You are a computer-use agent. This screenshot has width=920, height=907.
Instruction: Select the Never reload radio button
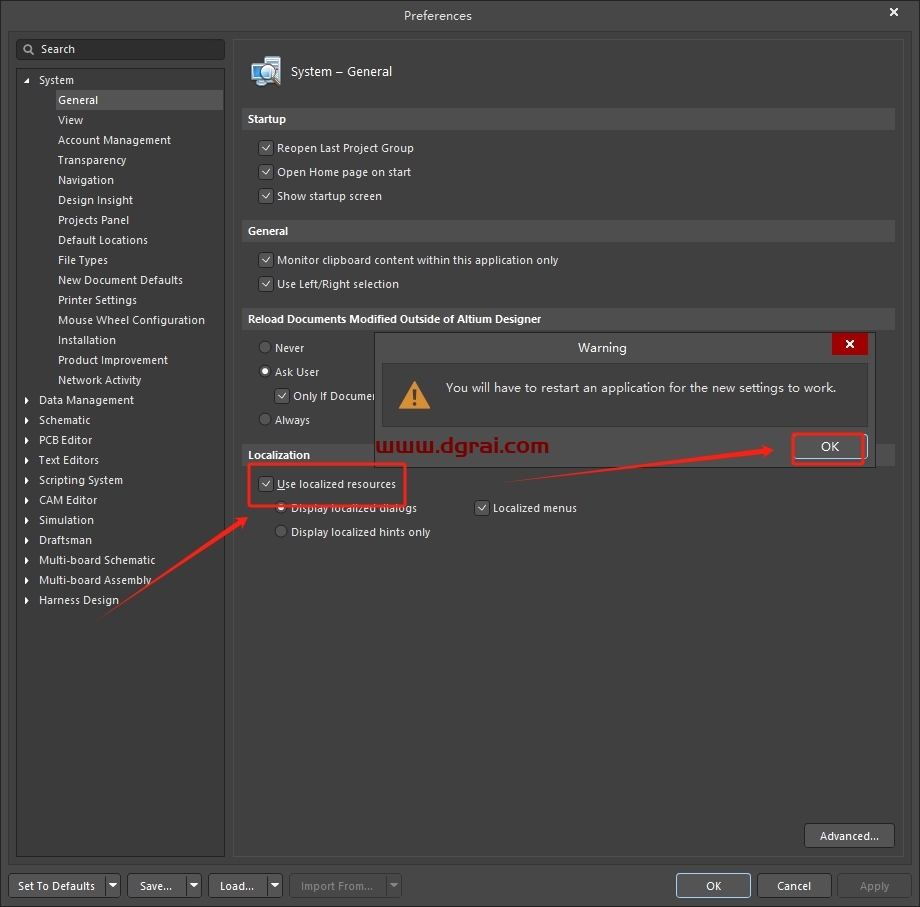click(265, 348)
